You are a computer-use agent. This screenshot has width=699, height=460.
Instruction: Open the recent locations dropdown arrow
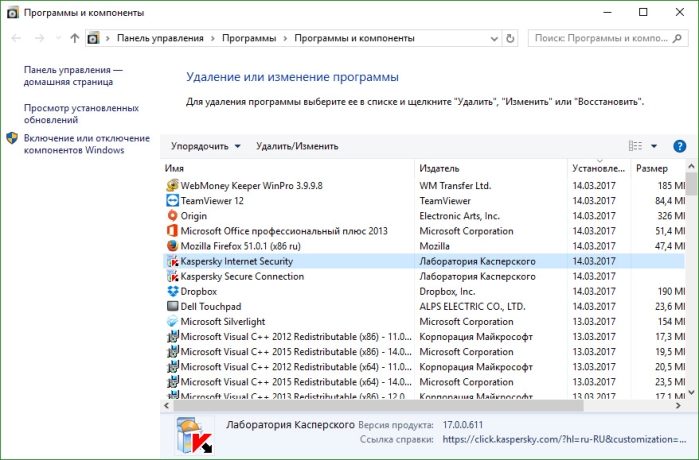(58, 38)
